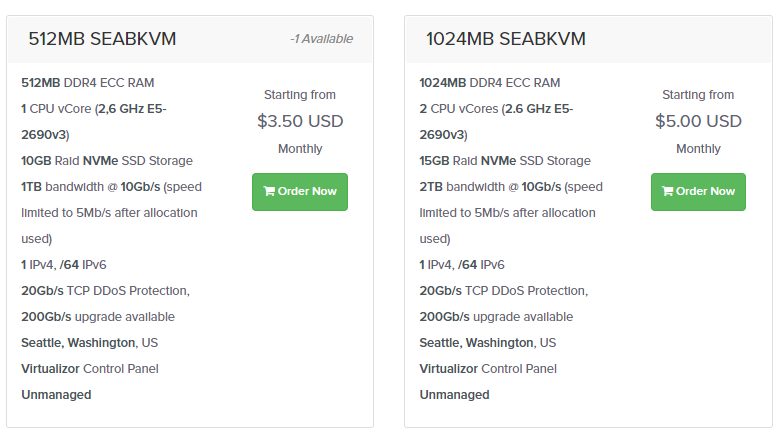779x444 pixels.
Task: Click 1TB bandwidth @ 10Gb/s text
Action: 90,187
